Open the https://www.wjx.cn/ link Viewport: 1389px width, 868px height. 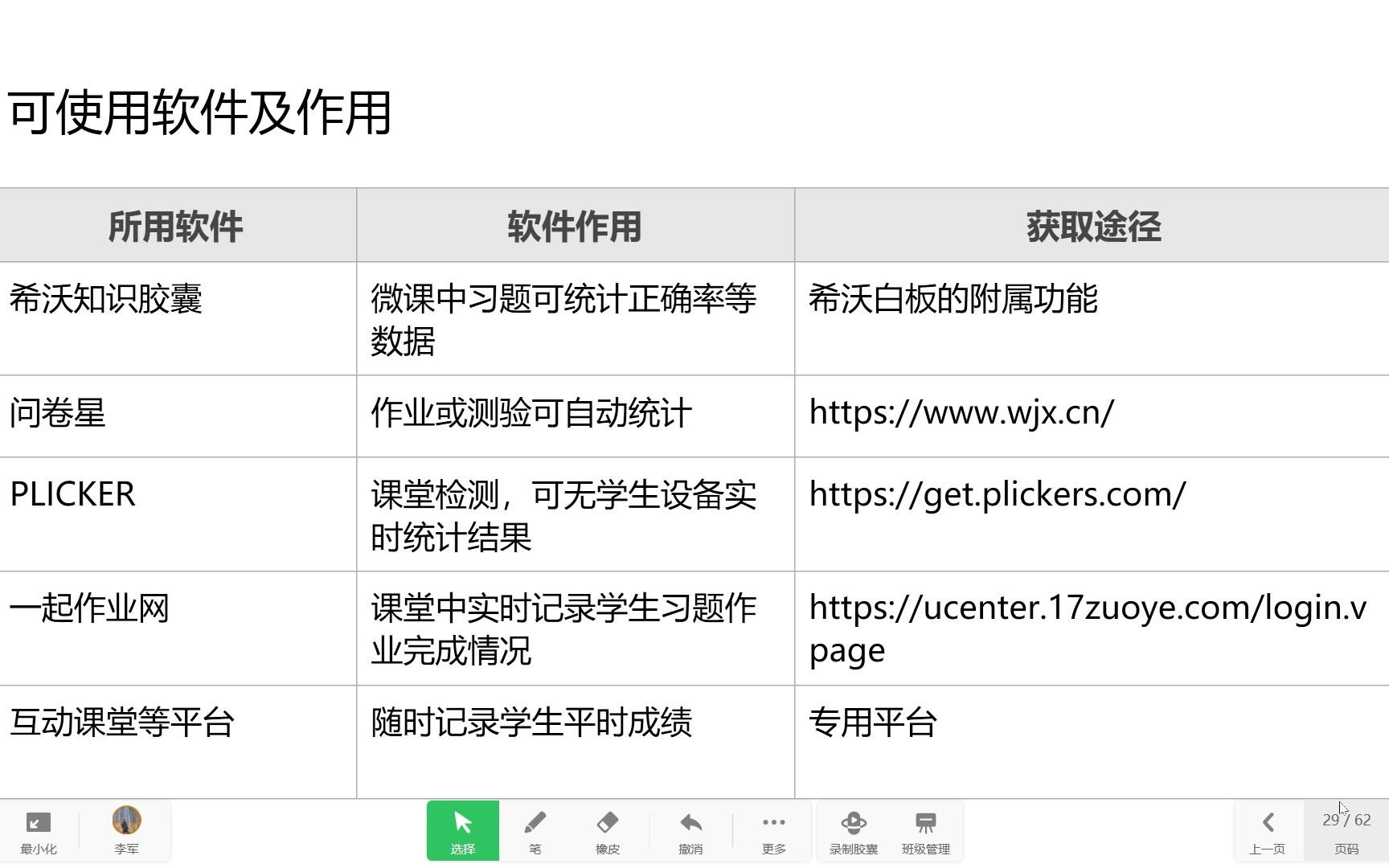click(x=961, y=412)
